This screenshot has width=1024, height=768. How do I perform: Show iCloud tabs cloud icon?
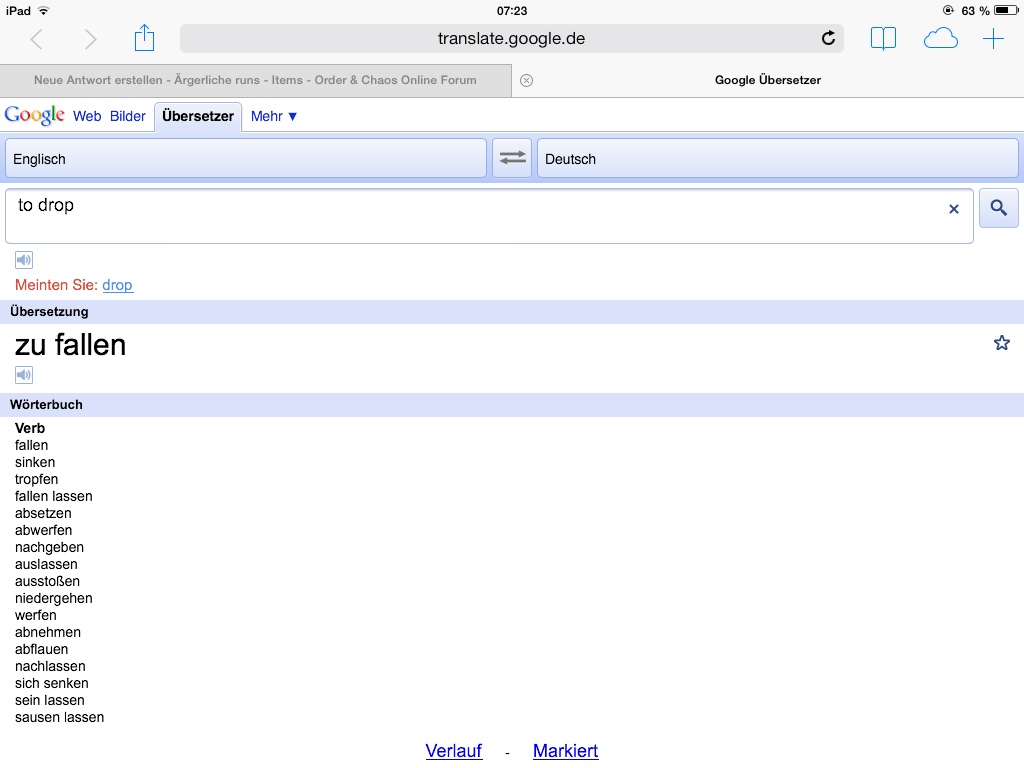tap(940, 39)
